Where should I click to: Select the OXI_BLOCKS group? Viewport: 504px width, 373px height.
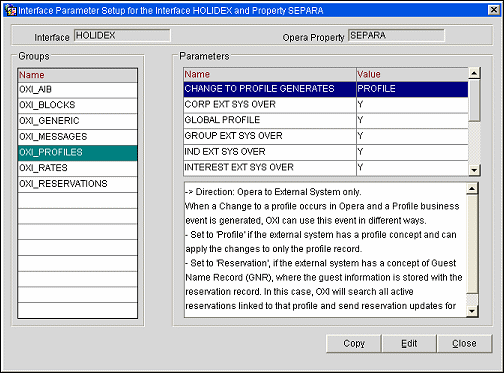pos(77,105)
